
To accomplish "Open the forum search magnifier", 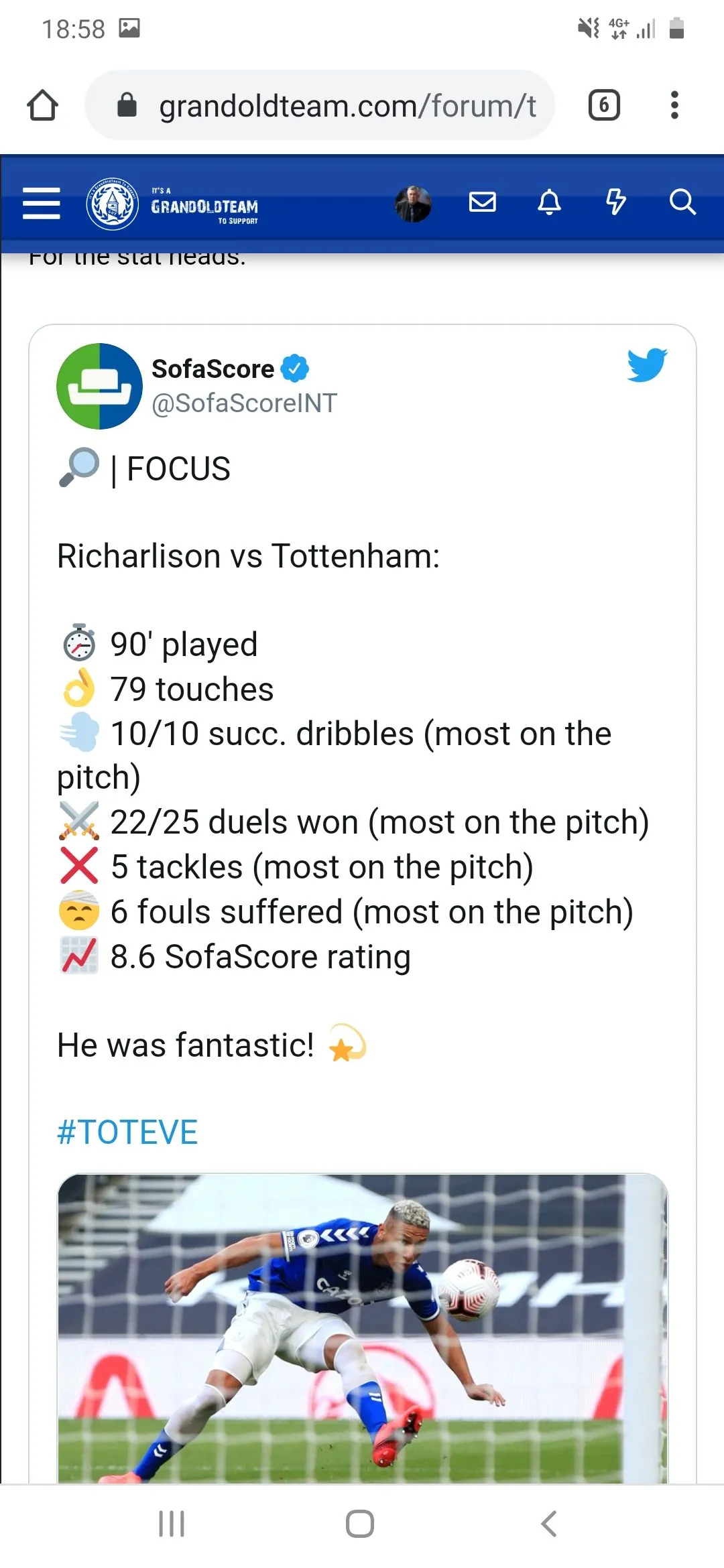I will (x=682, y=202).
